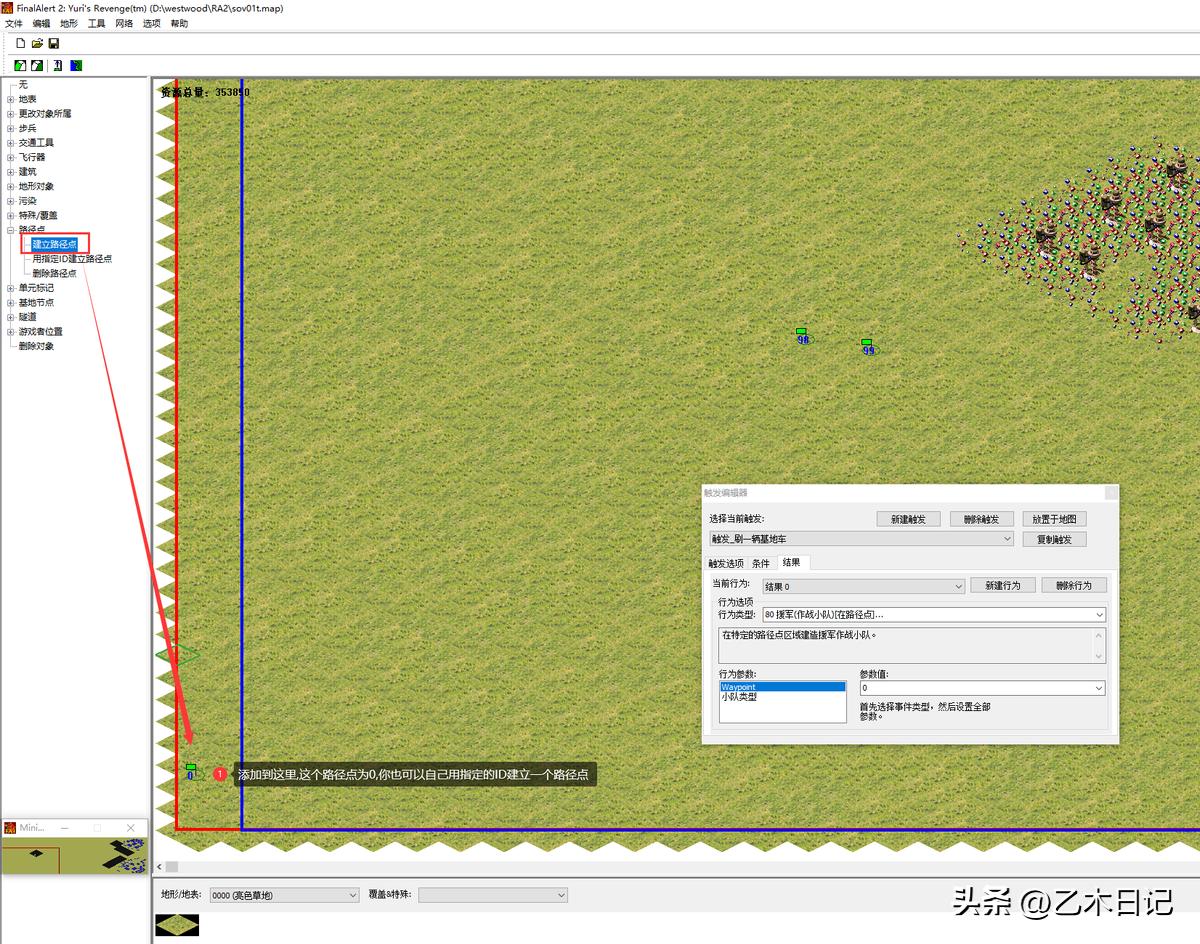Select 用指定ID建立路径点 in the tree

click(x=72, y=259)
